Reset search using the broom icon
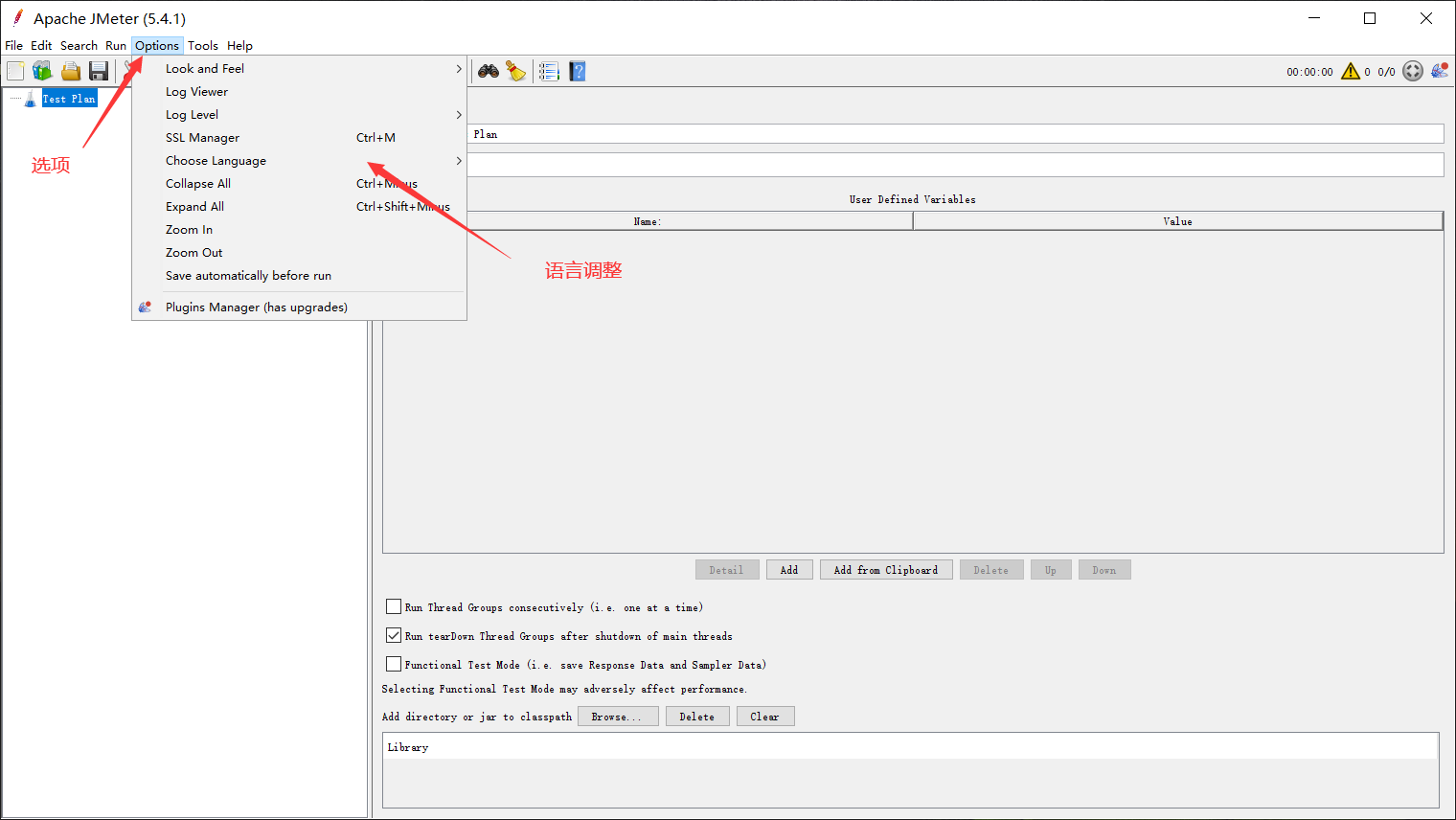The width and height of the screenshot is (1456, 820). pyautogui.click(x=516, y=71)
